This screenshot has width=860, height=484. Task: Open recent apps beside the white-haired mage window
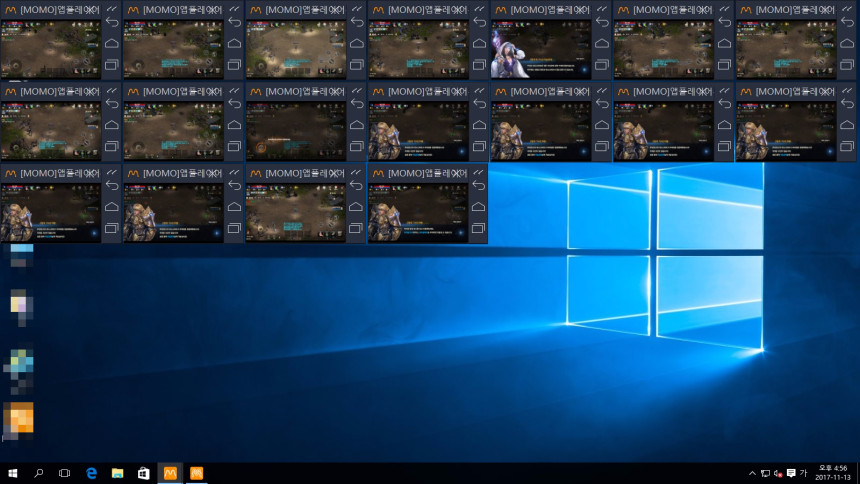(602, 65)
